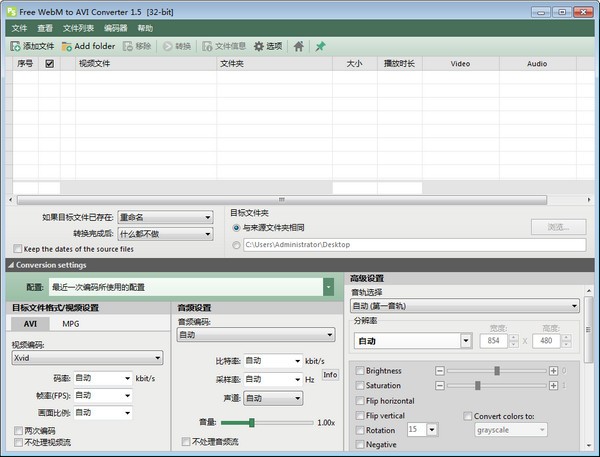
Task: Click the minus icon beside Saturation slider
Action: pyautogui.click(x=440, y=385)
